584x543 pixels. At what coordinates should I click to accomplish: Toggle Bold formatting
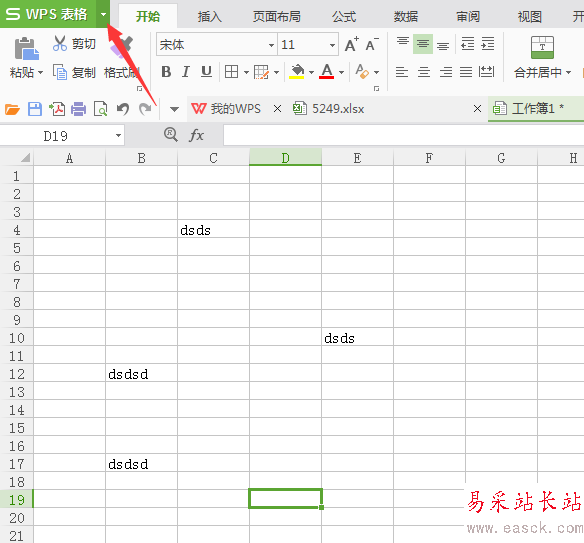(166, 72)
